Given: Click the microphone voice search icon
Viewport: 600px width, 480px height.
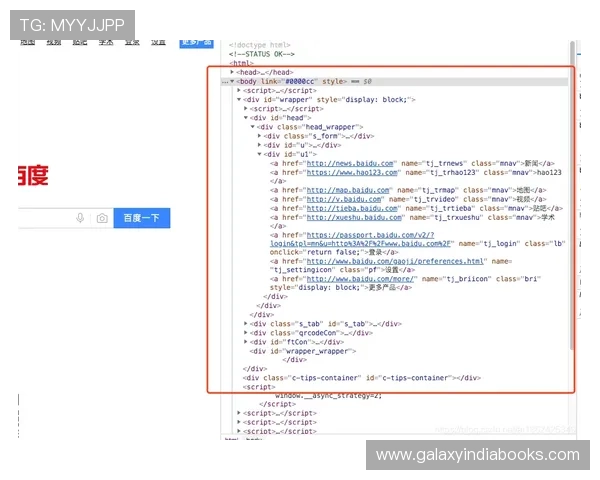Looking at the screenshot, I should click(x=80, y=218).
